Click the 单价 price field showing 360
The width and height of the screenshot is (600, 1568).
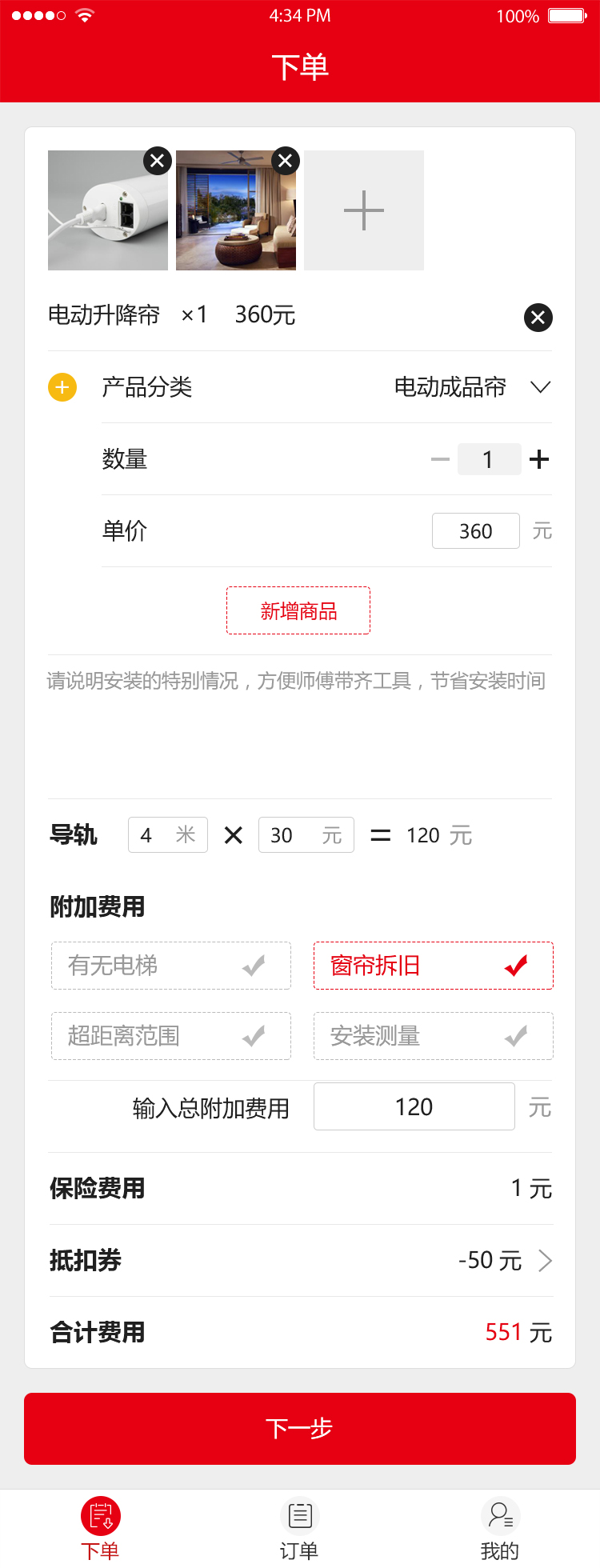click(476, 531)
